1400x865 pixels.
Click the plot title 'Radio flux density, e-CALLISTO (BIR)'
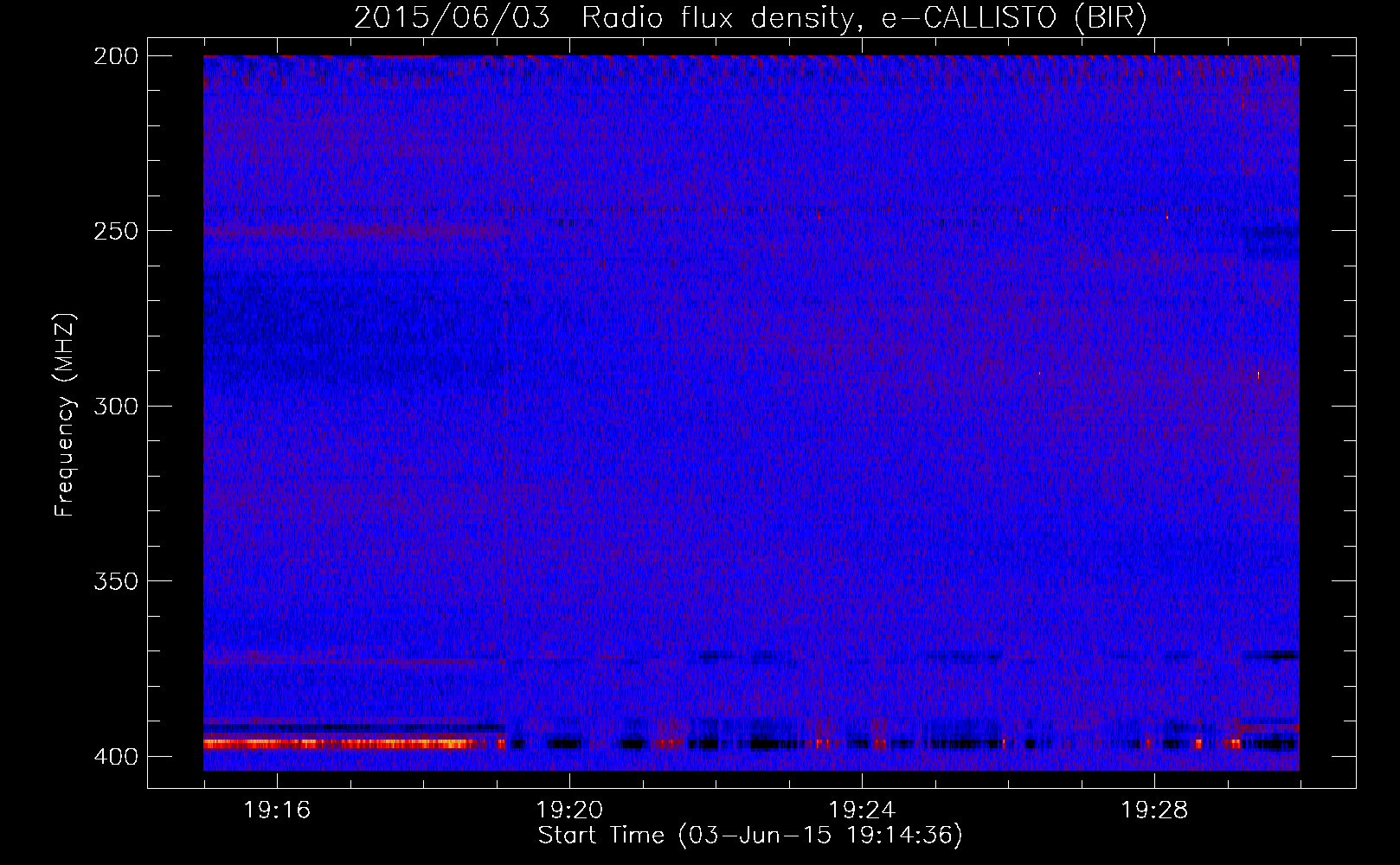864,17
